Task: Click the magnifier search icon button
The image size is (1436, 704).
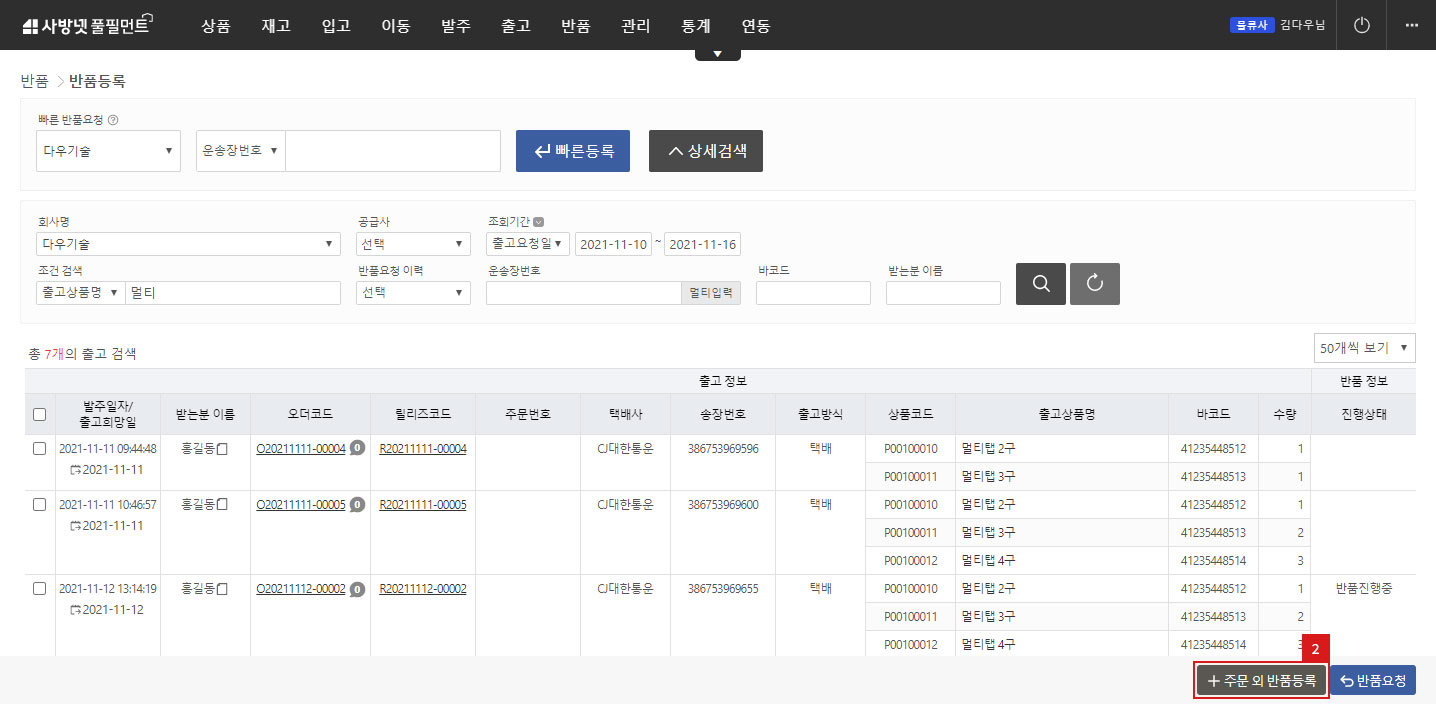Action: coord(1040,284)
